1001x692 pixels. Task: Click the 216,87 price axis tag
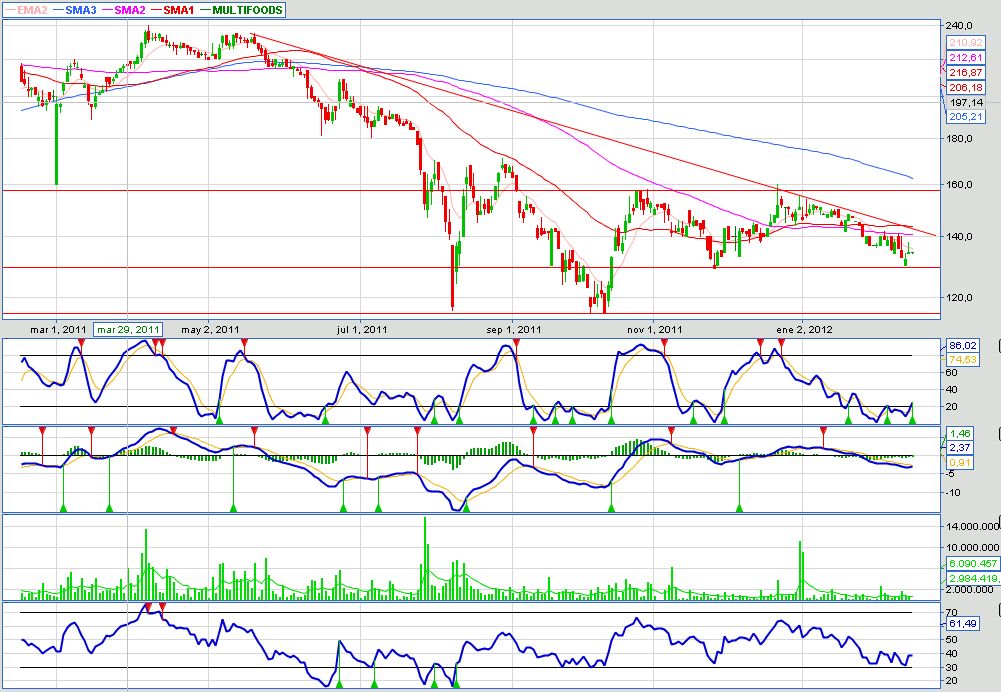click(964, 73)
